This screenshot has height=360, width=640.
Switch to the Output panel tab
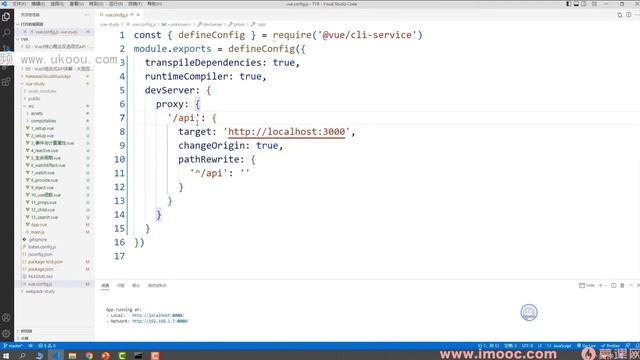136,285
